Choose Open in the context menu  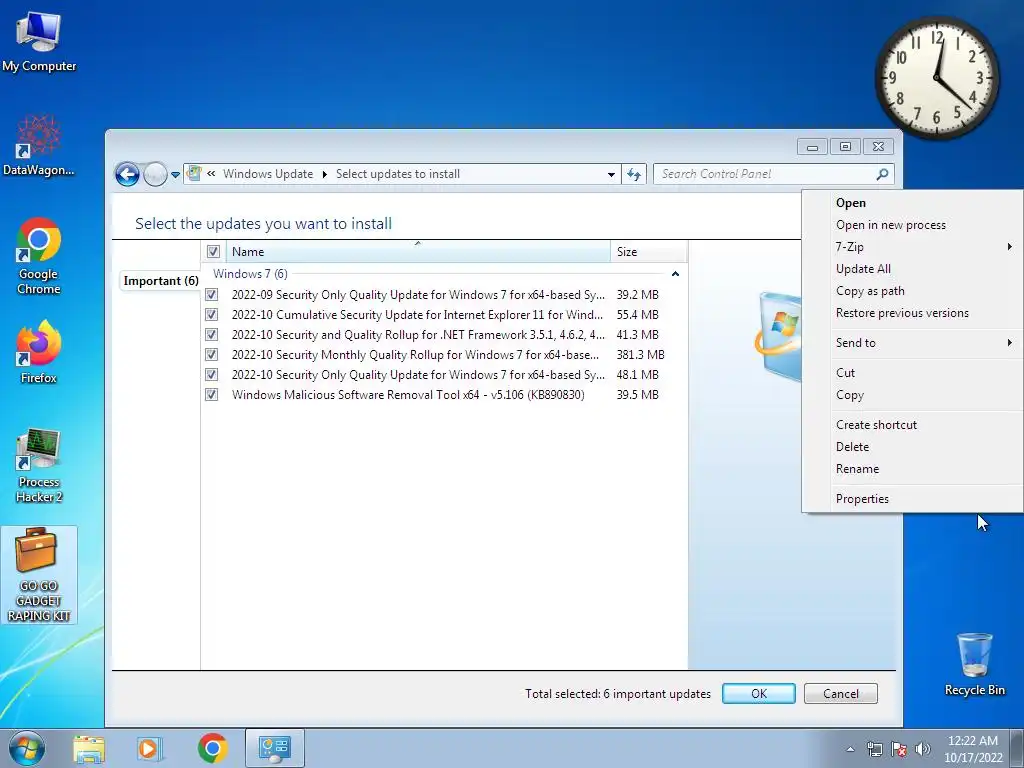tap(913, 202)
